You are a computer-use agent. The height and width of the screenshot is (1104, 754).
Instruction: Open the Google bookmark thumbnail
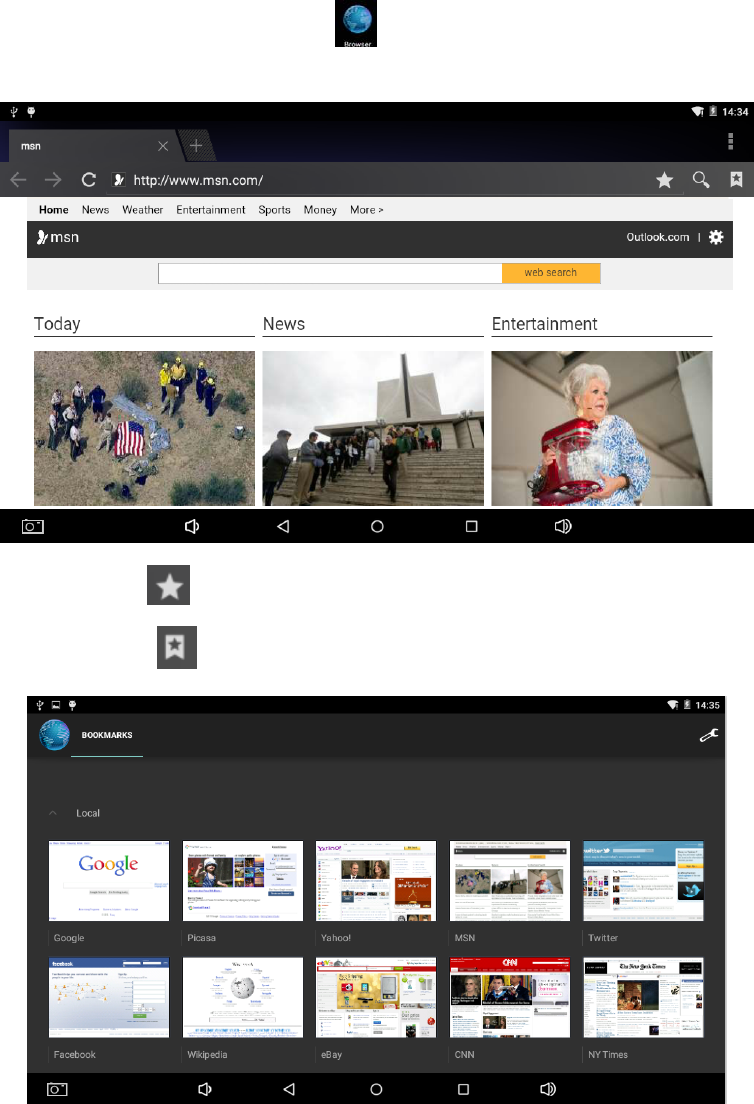point(109,881)
